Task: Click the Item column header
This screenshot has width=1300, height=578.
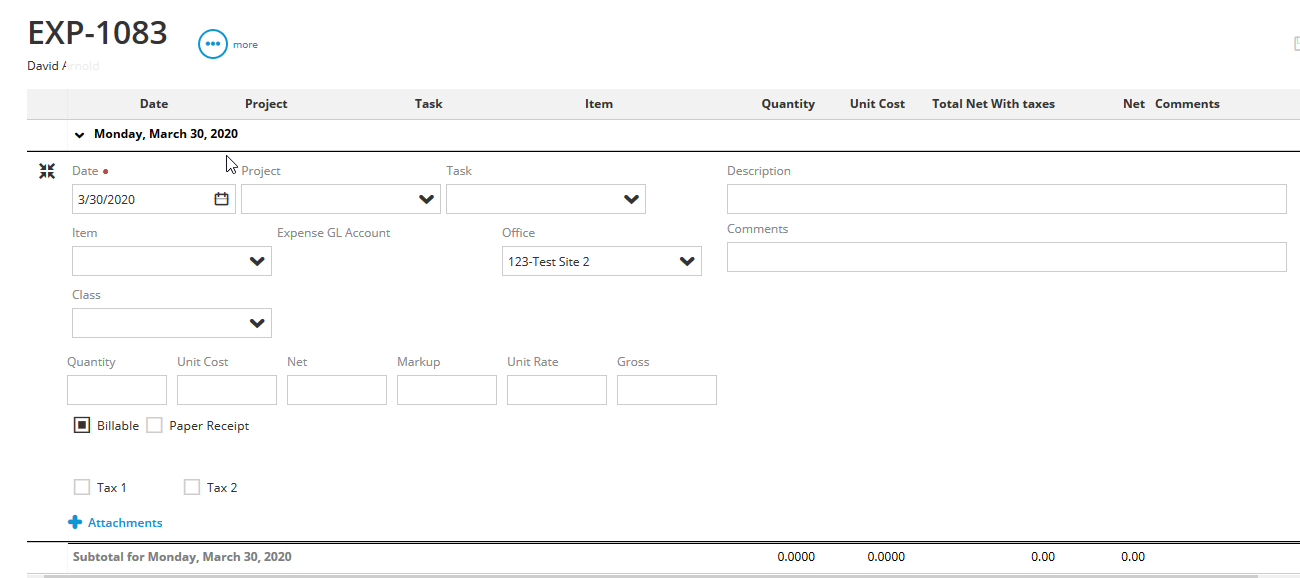Action: tap(599, 104)
